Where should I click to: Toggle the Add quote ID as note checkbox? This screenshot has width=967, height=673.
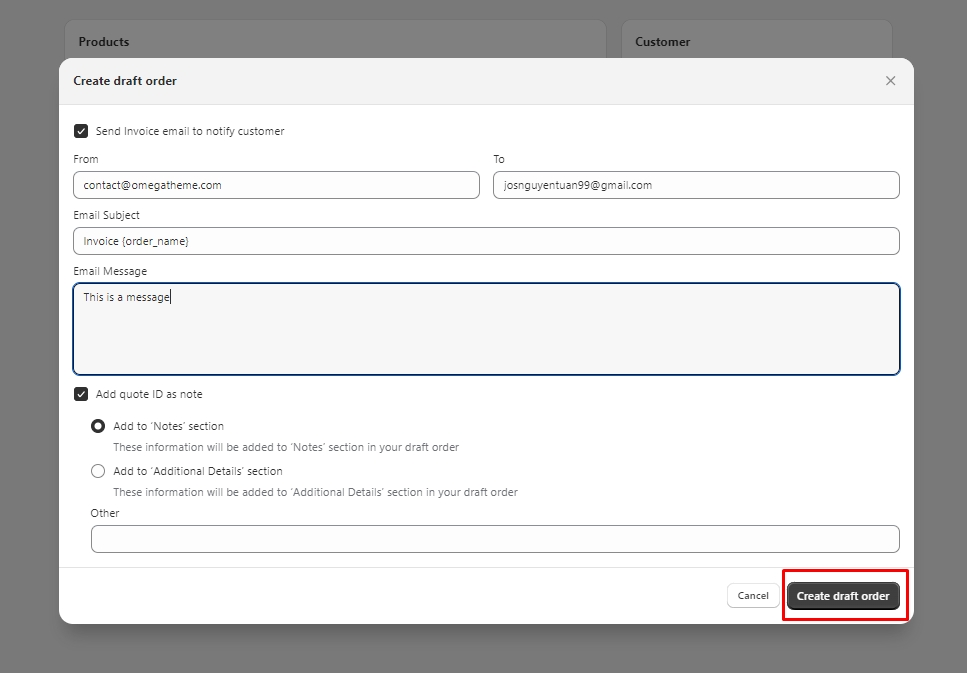81,394
